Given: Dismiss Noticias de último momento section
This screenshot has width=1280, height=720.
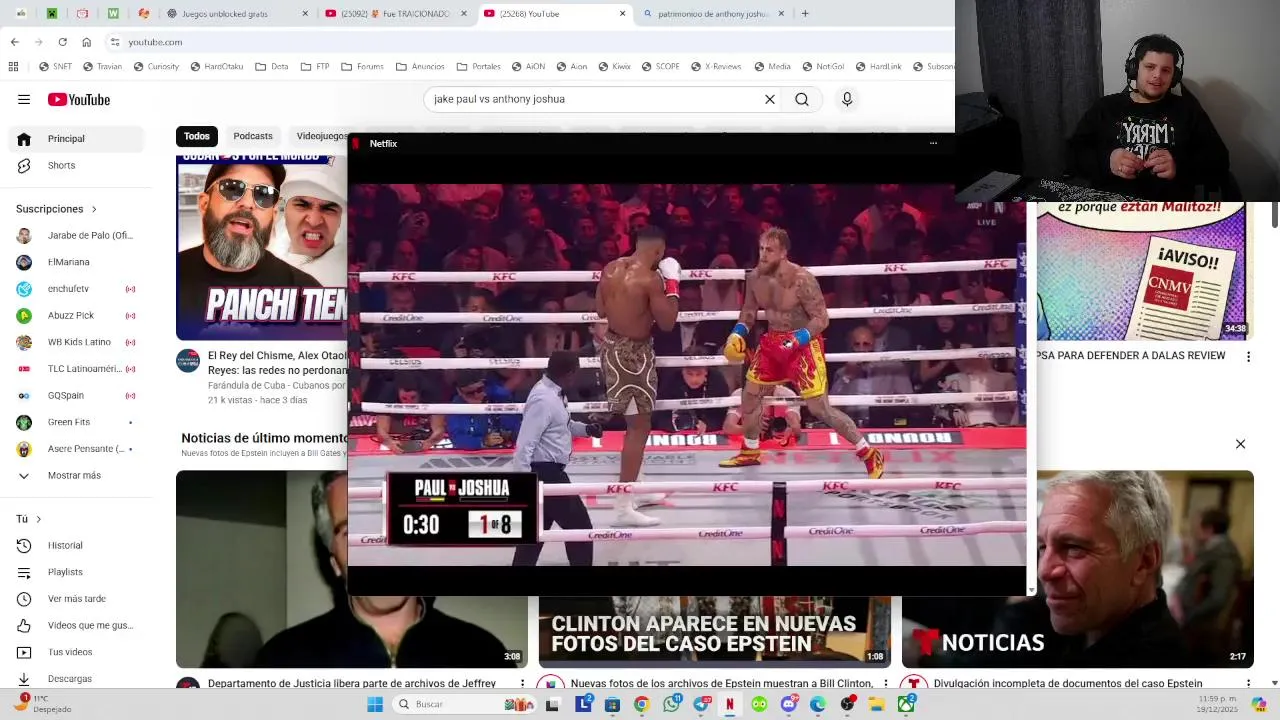Looking at the screenshot, I should click(x=1240, y=444).
